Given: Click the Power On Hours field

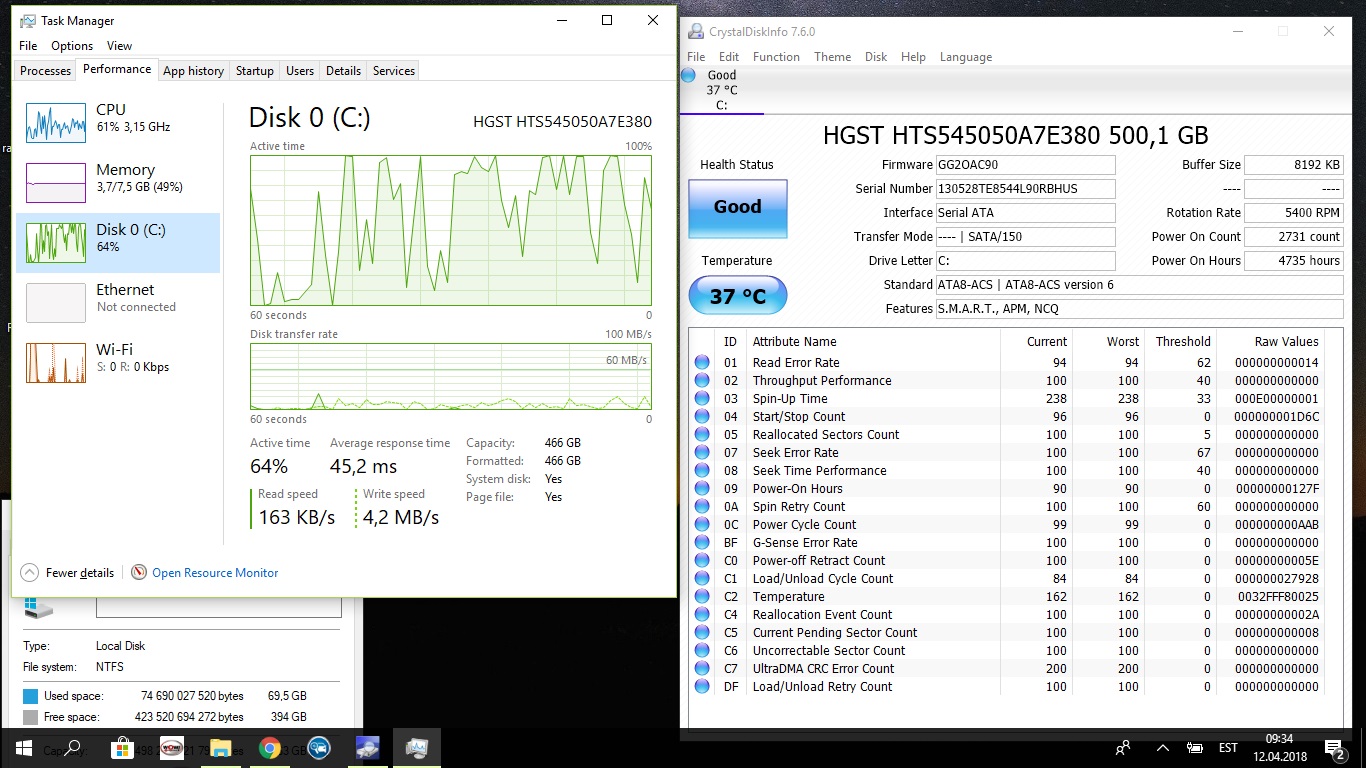Looking at the screenshot, I should (x=1293, y=261).
